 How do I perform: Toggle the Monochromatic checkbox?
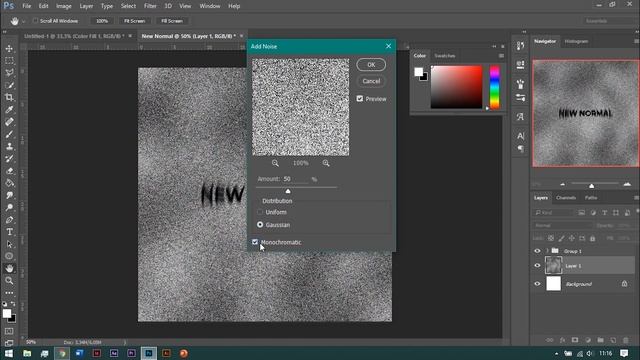[x=255, y=242]
